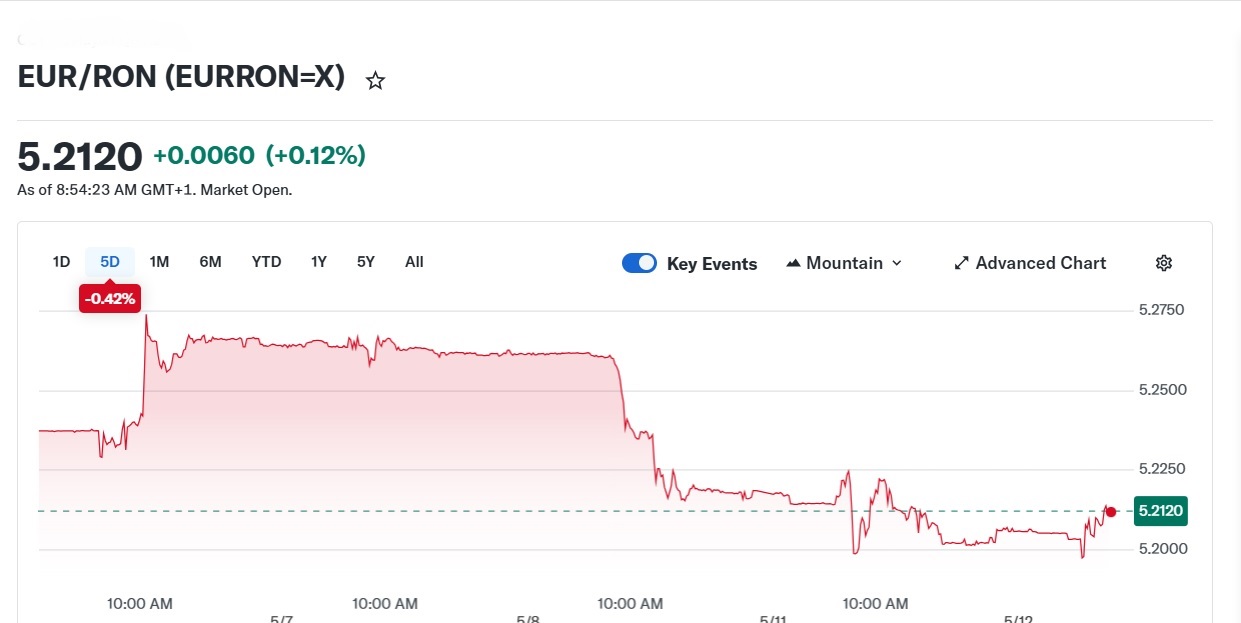
Task: Click the chart peak near 5.2750
Action: (146, 317)
